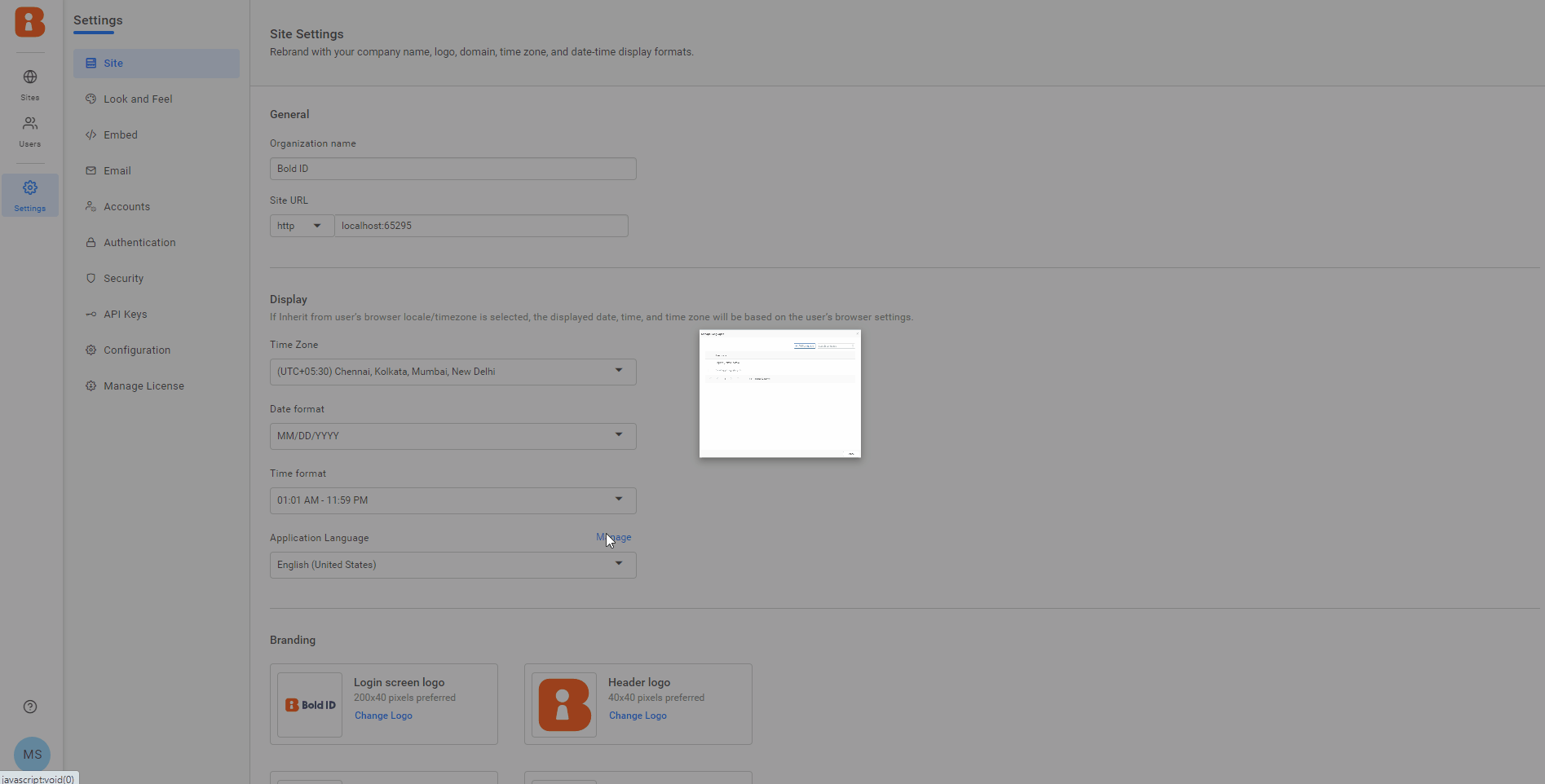Screen dimensions: 1545x784
Task: Open the Sites globe icon
Action: coord(30,77)
